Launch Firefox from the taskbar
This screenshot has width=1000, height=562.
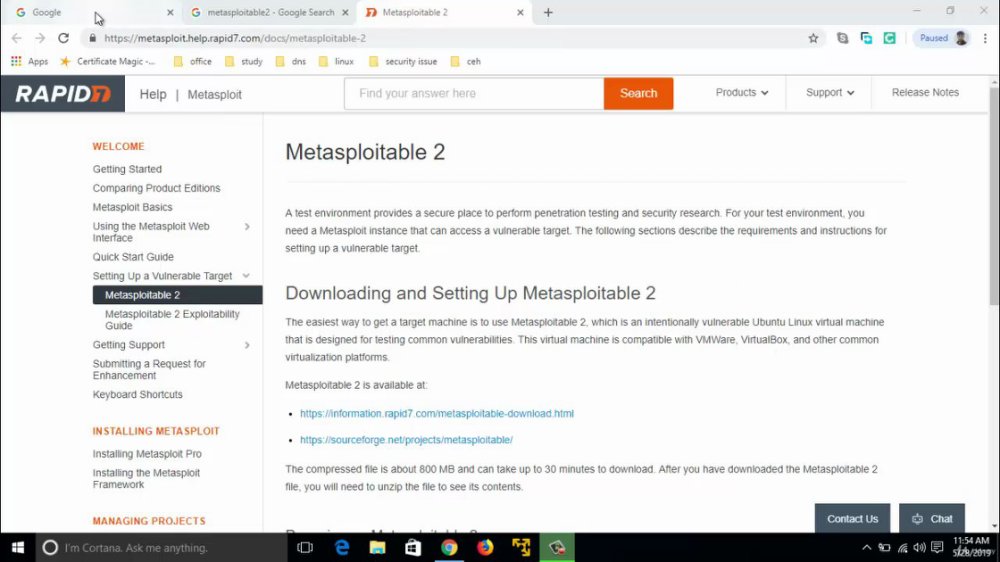coord(485,547)
